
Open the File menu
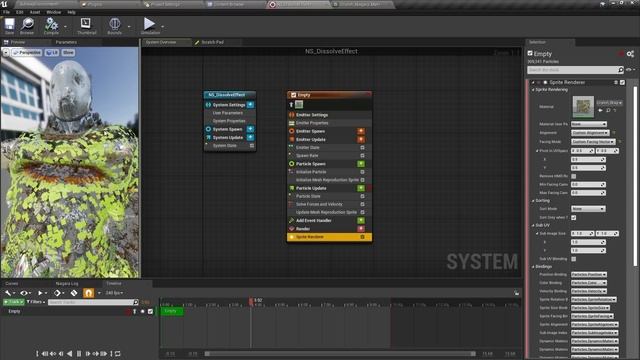point(7,12)
